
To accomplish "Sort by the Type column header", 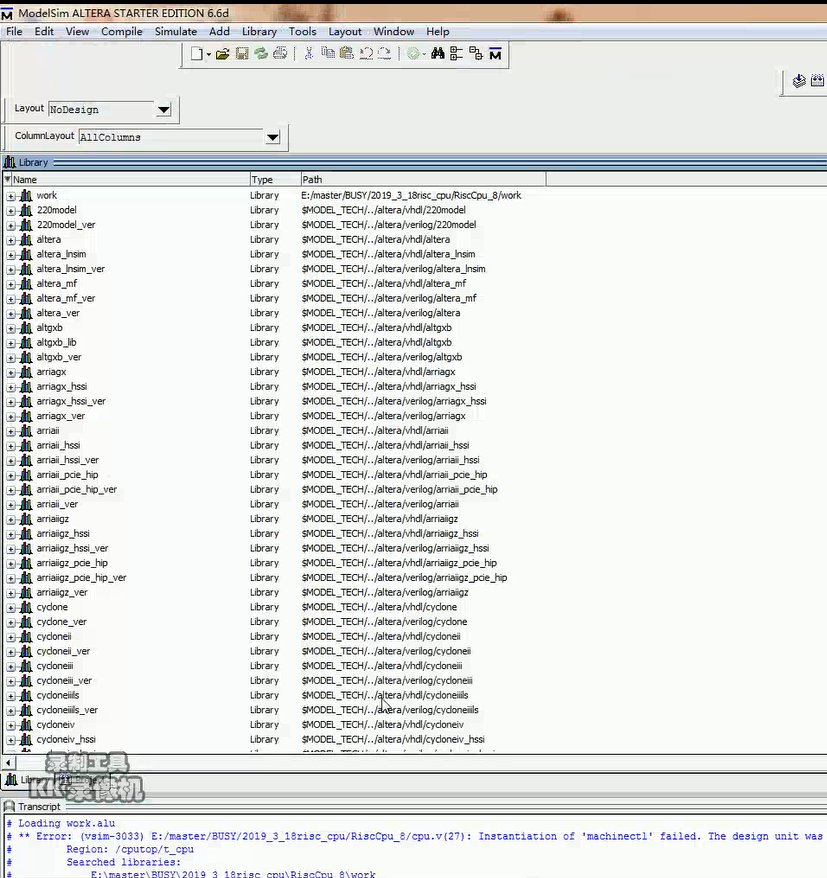I will click(x=275, y=180).
